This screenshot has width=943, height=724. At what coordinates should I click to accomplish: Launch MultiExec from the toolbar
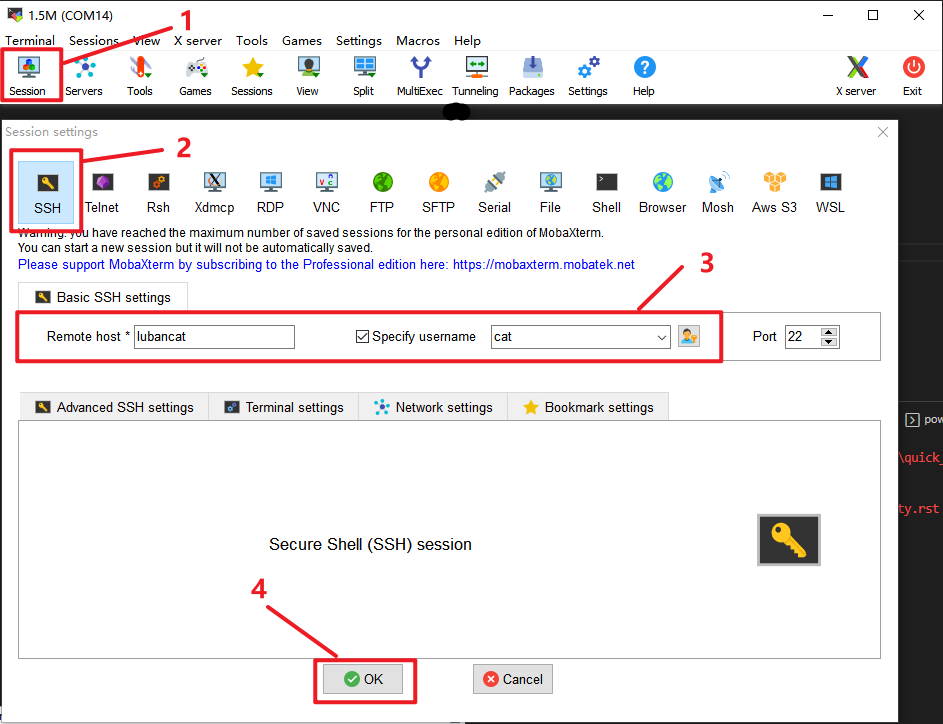click(x=420, y=76)
